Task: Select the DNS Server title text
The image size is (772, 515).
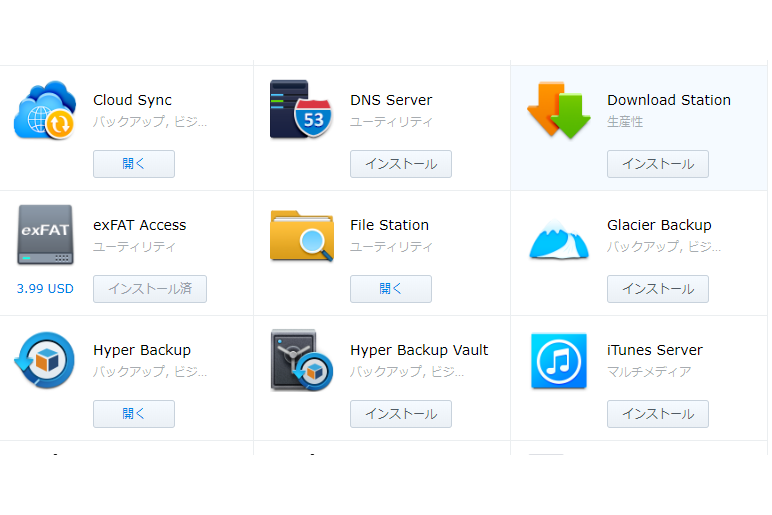Action: (x=391, y=100)
